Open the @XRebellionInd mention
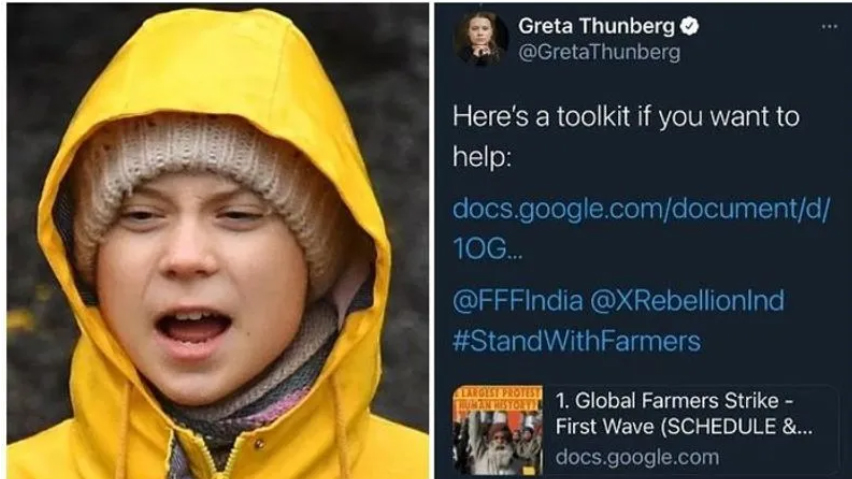The height and width of the screenshot is (479, 852). pyautogui.click(x=687, y=300)
